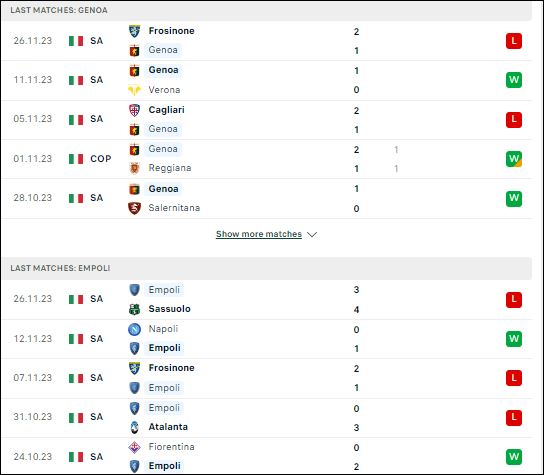Image resolution: width=544 pixels, height=475 pixels.
Task: Expand the Show more matches chevron
Action: [312, 235]
